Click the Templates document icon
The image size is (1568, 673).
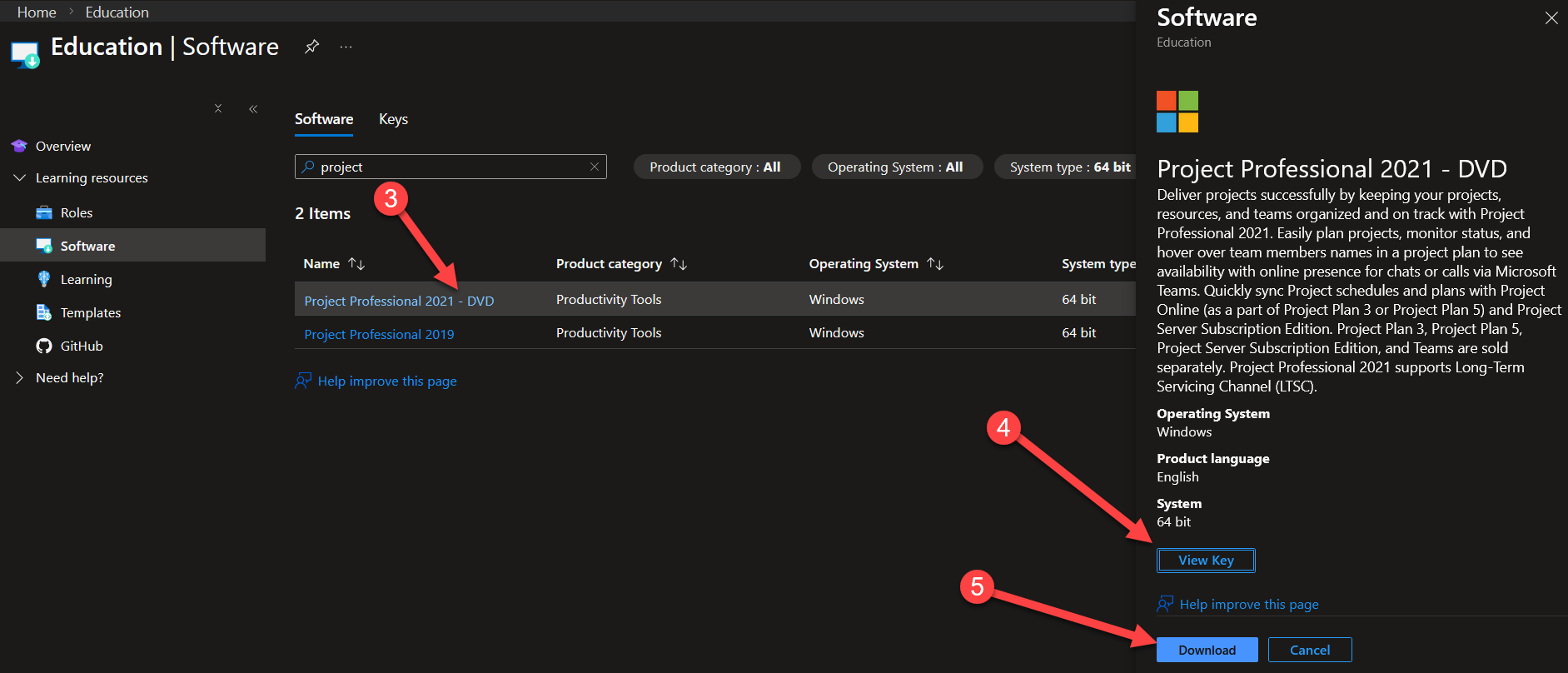[44, 312]
